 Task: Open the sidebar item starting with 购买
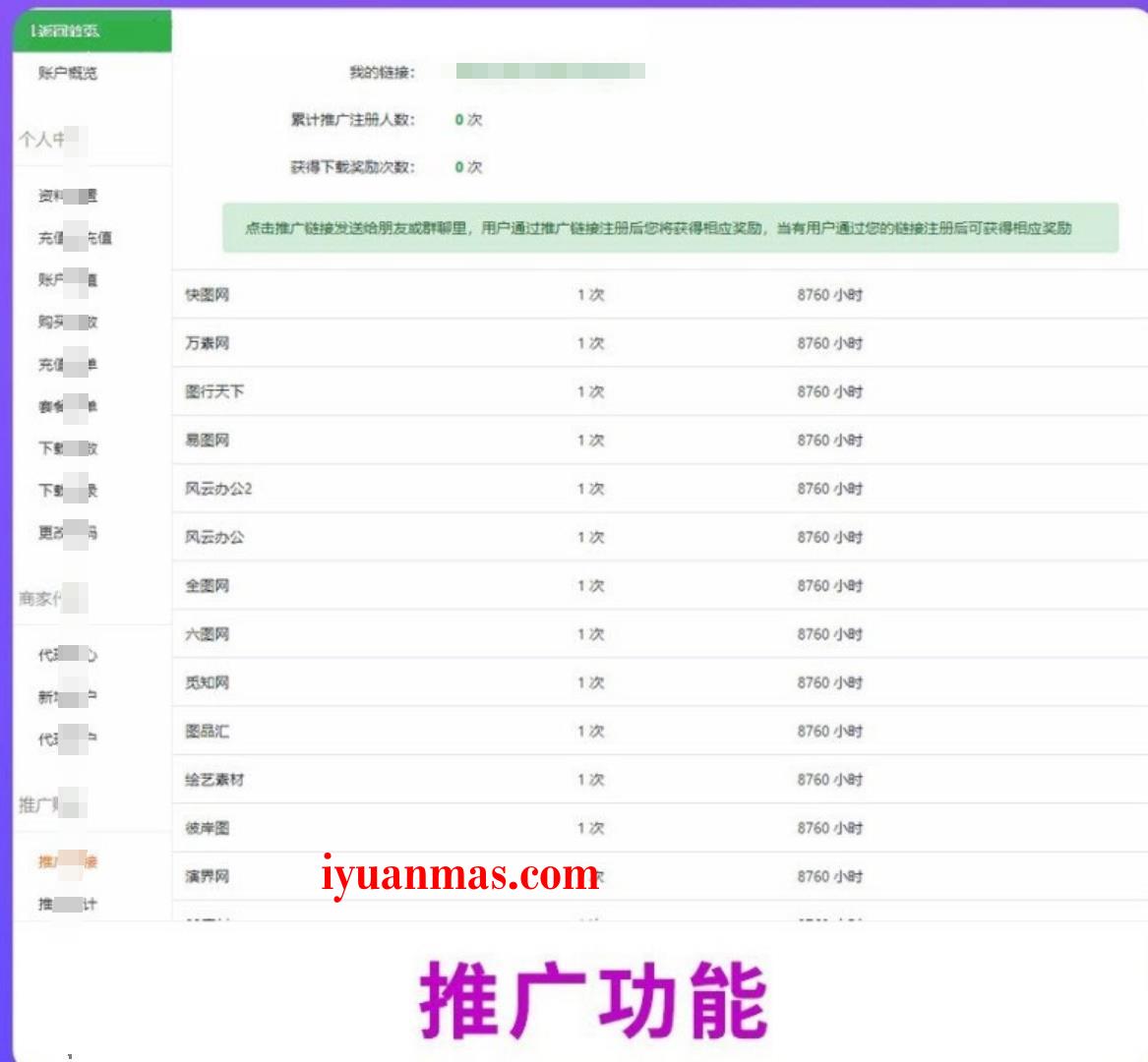coord(67,322)
